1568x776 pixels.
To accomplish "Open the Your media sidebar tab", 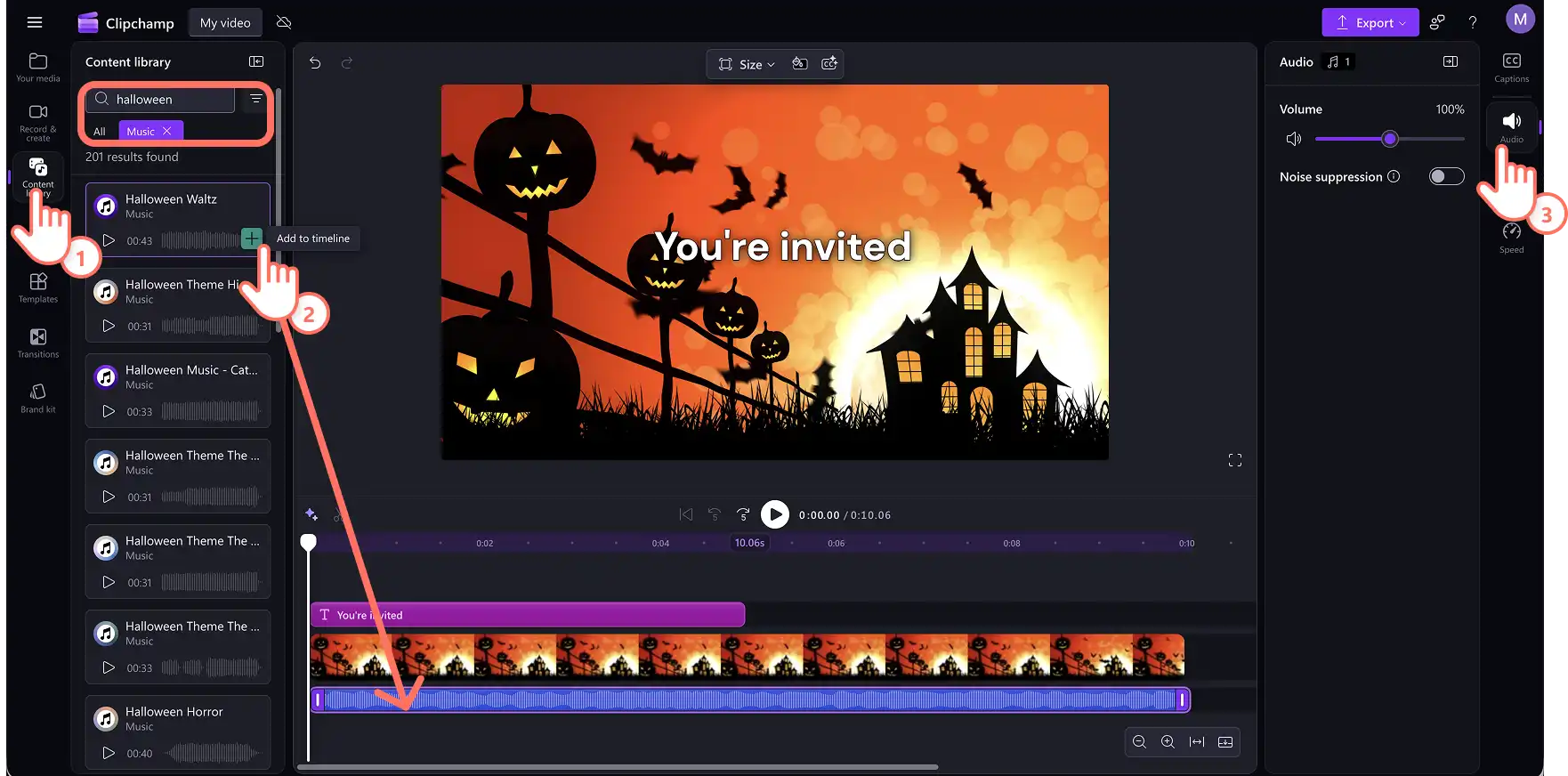I will tap(38, 68).
